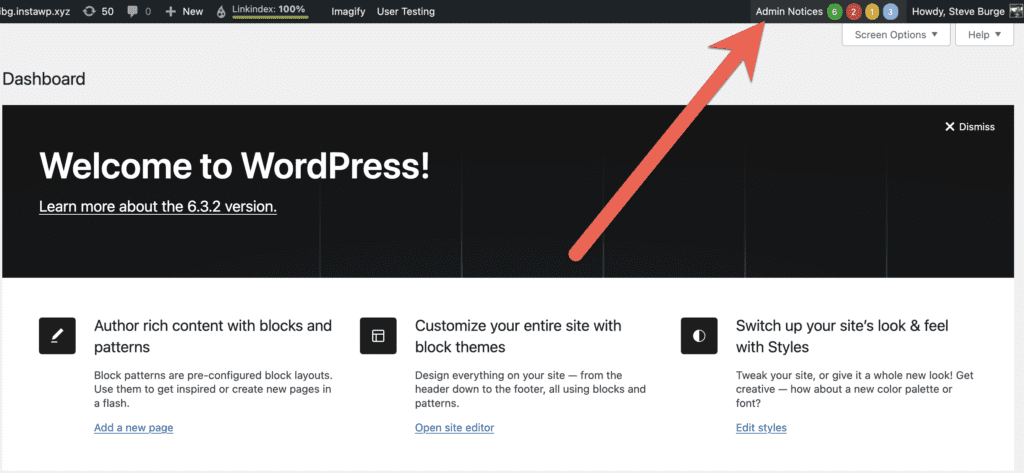Expand the Screen Options dropdown
1024x473 pixels.
click(x=896, y=35)
